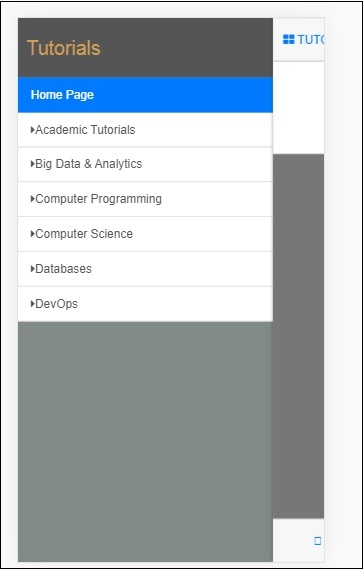This screenshot has height=570, width=363.
Task: Expand the Academic Tutorials arrow
Action: 33,129
